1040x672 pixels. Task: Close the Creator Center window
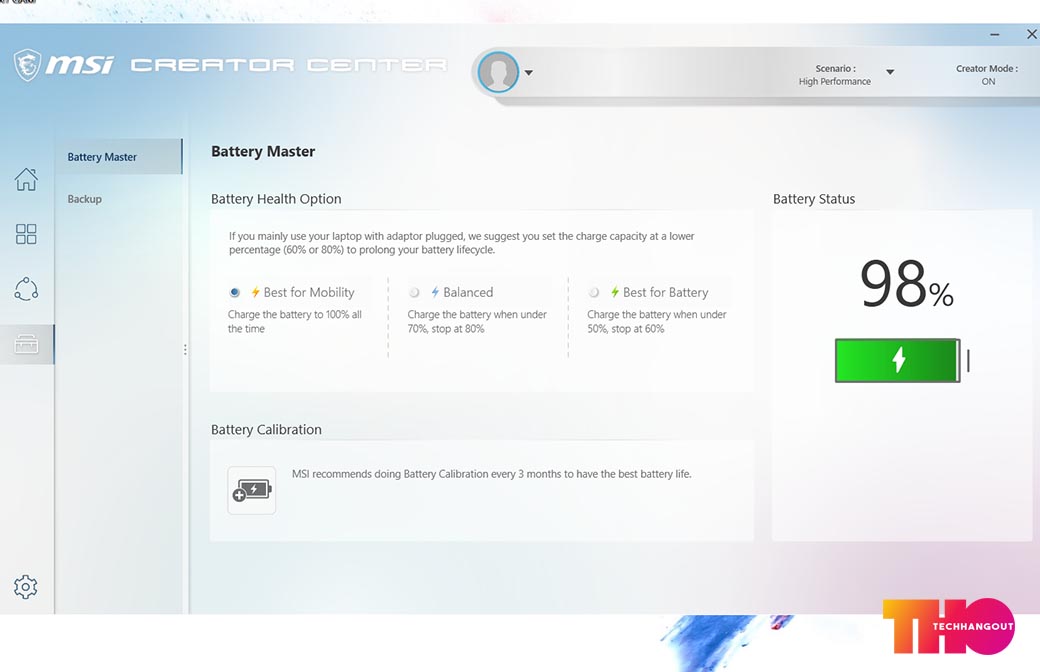(1031, 34)
